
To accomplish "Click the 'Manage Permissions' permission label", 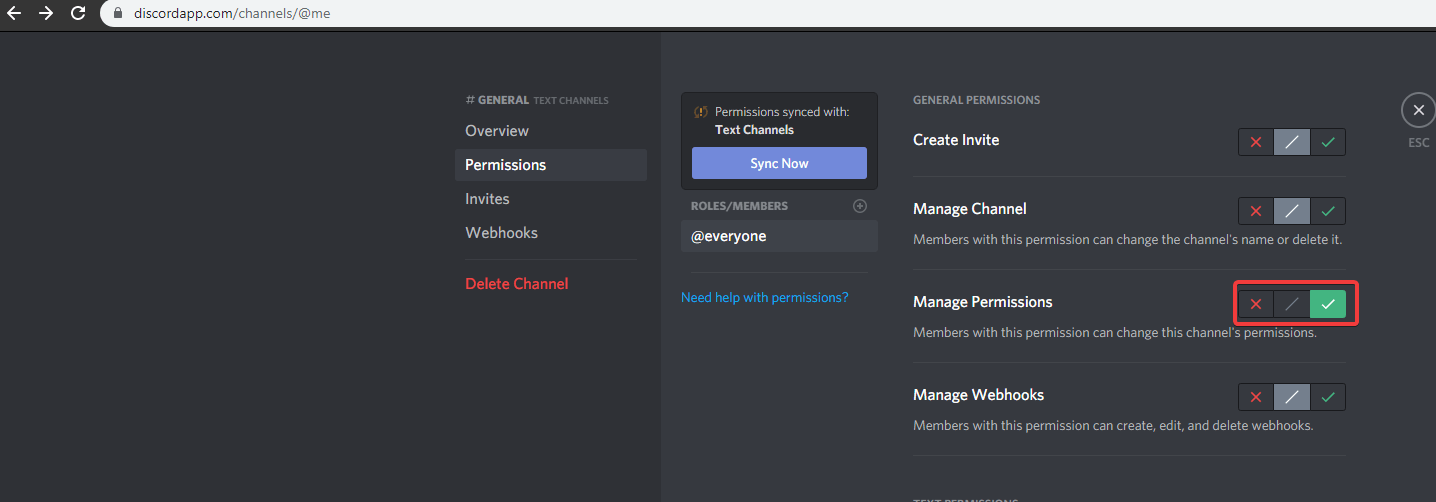I will pyautogui.click(x=983, y=302).
